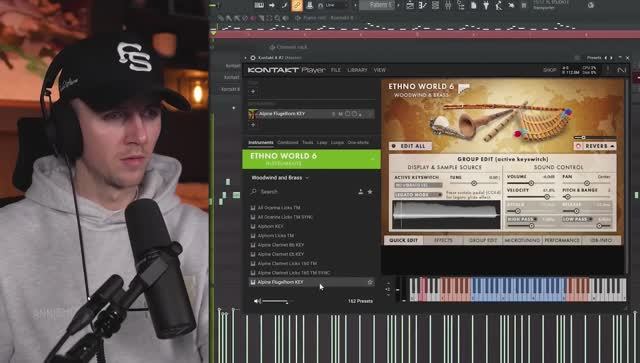Click the PITCH B RANGE slider handle
The height and width of the screenshot is (363, 640).
tap(567, 197)
